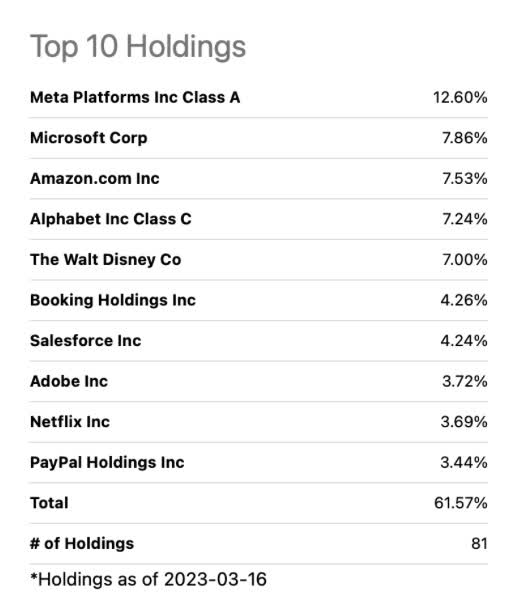This screenshot has width=514, height=614.
Task: Select the 81 holdings count
Action: [480, 544]
